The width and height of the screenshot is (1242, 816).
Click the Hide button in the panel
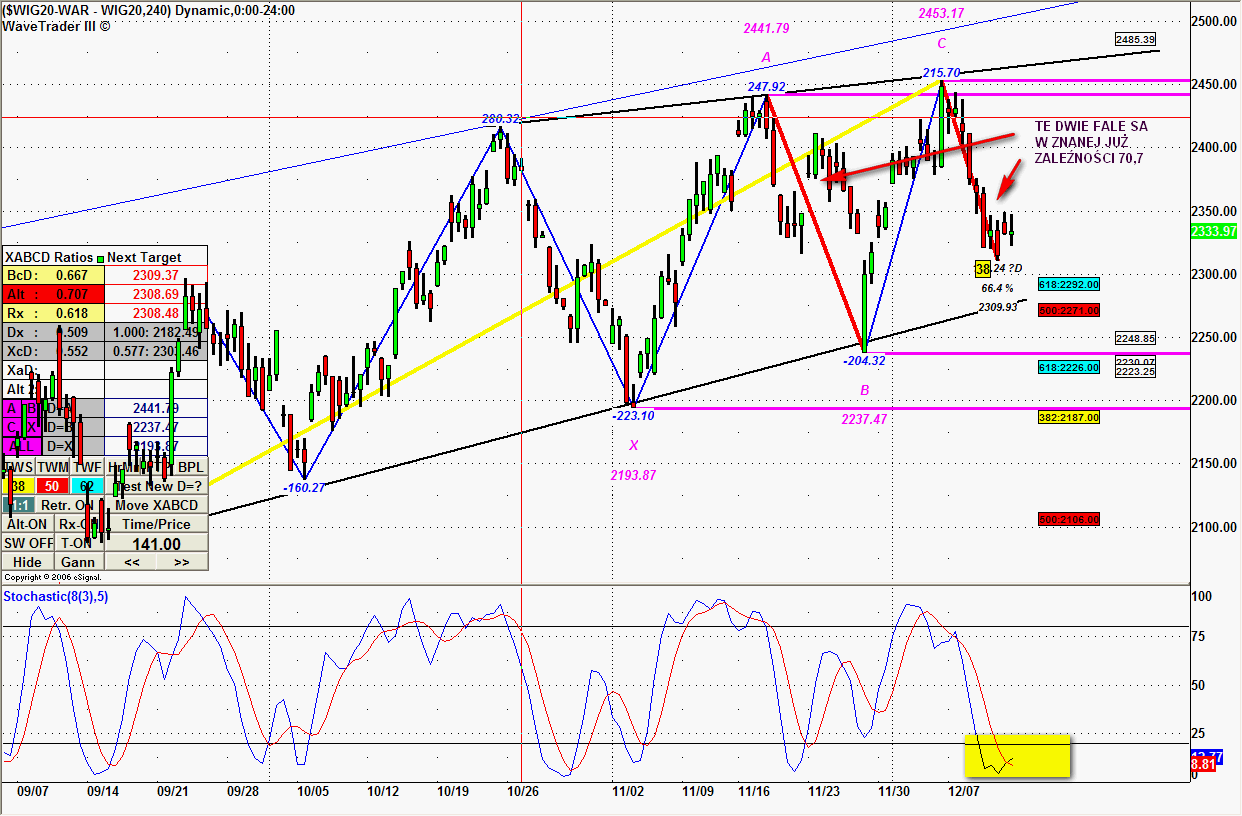[27, 562]
